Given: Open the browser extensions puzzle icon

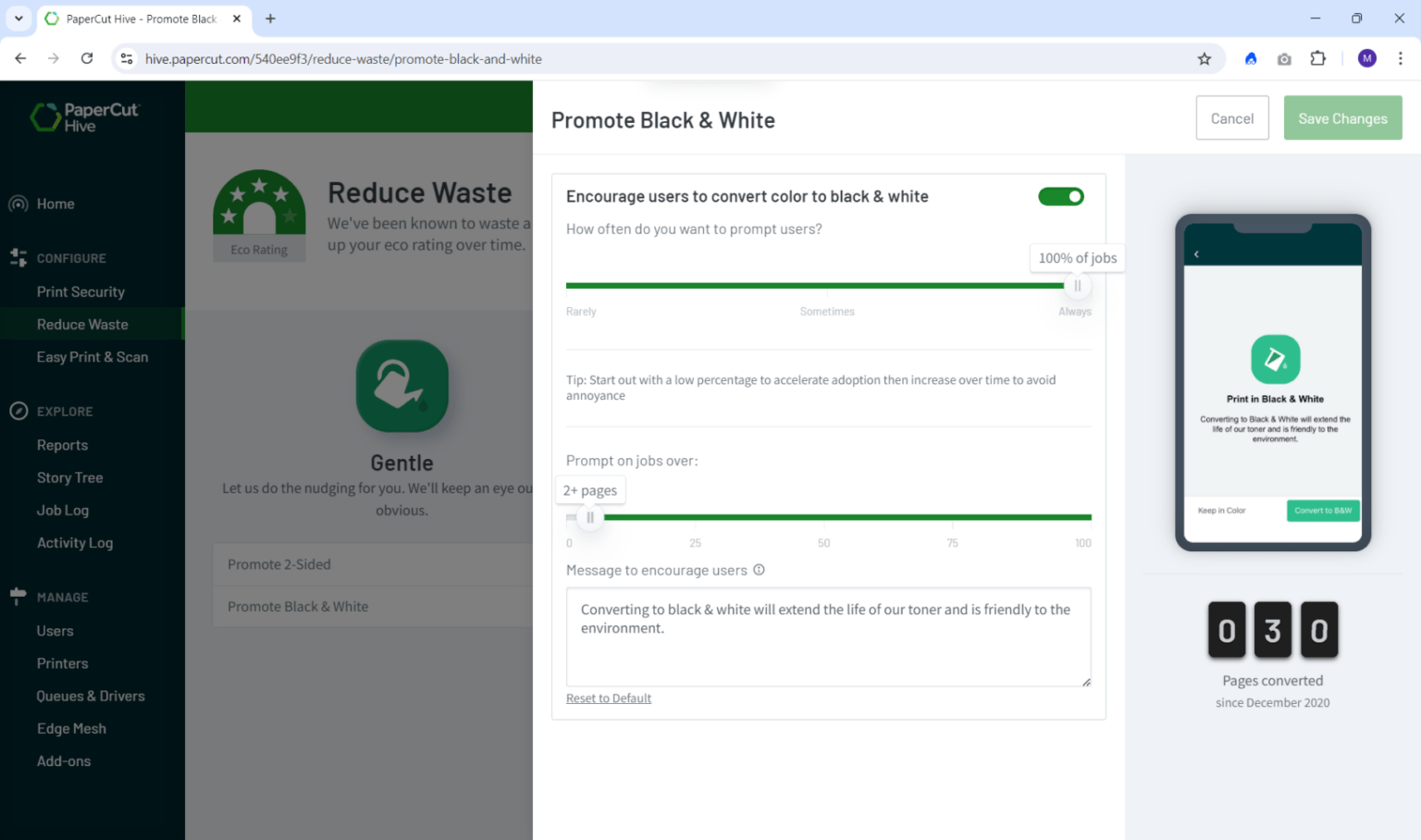Looking at the screenshot, I should pyautogui.click(x=1317, y=59).
